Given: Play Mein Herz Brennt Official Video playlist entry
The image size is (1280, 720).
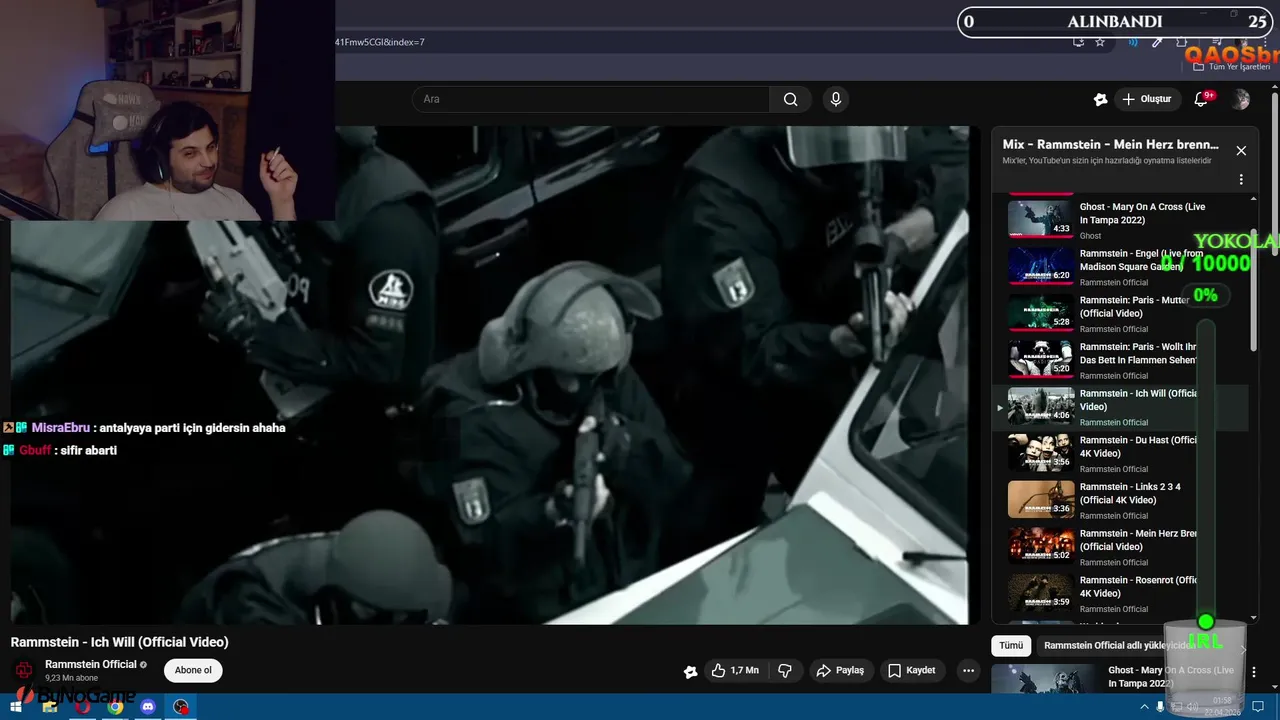Looking at the screenshot, I should point(1120,547).
